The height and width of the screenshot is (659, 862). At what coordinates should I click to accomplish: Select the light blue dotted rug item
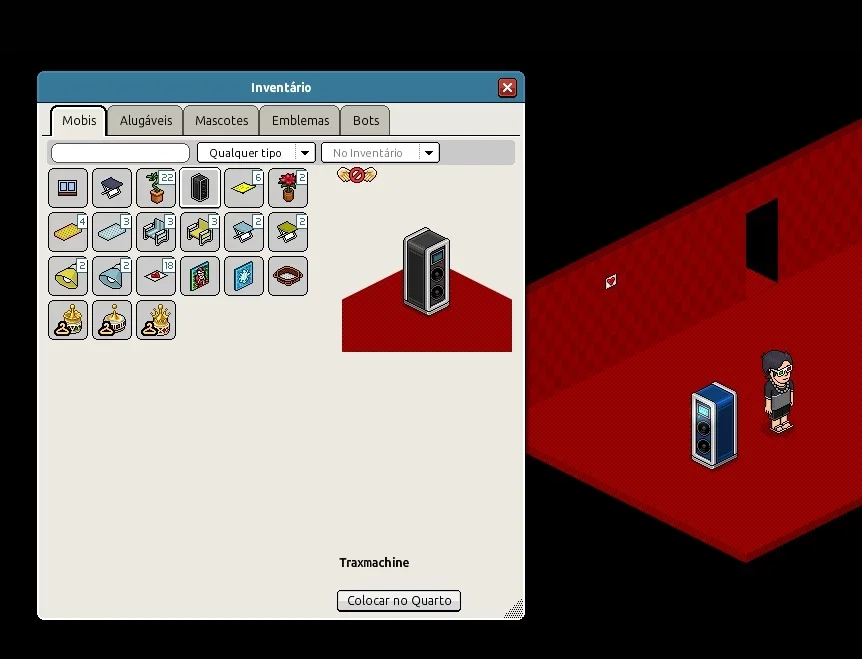[112, 232]
